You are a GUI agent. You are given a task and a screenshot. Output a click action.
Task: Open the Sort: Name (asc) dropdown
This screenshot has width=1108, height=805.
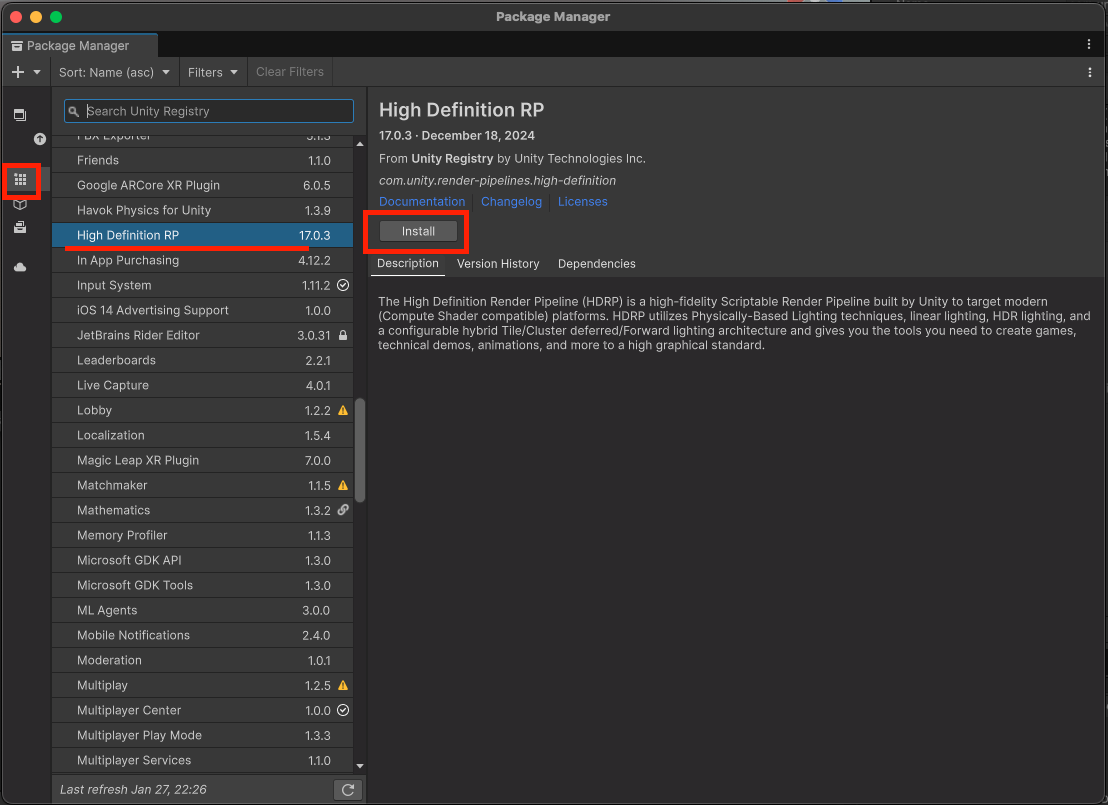click(x=114, y=71)
